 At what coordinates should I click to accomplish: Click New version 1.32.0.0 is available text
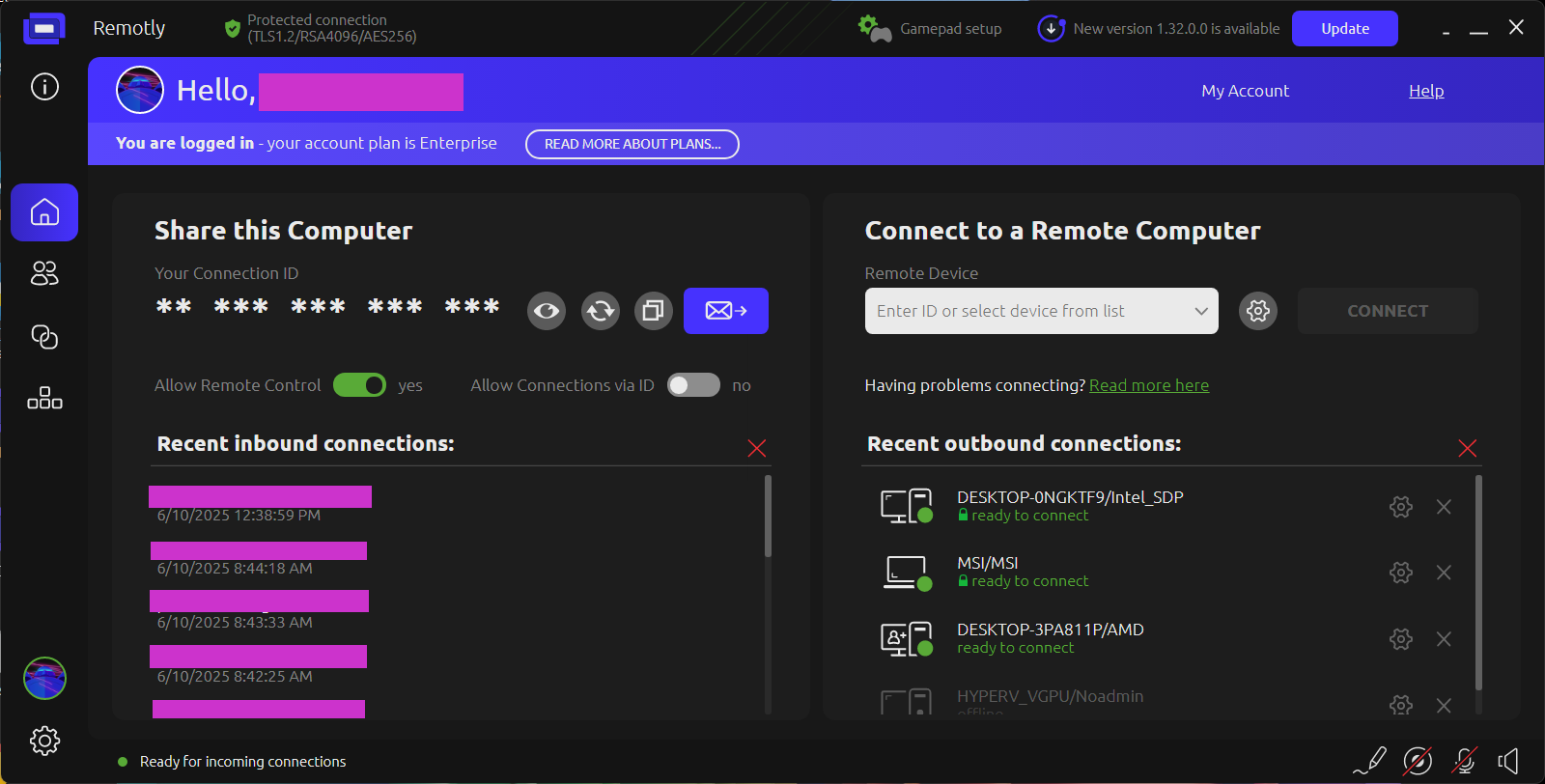[x=1176, y=29]
